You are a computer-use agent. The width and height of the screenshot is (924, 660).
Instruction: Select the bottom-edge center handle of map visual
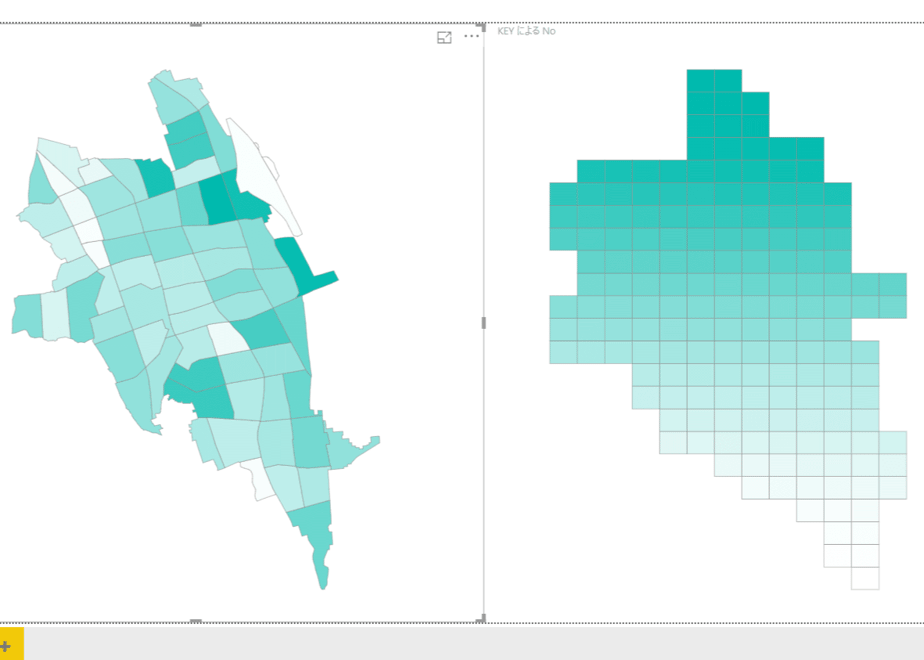pos(196,621)
